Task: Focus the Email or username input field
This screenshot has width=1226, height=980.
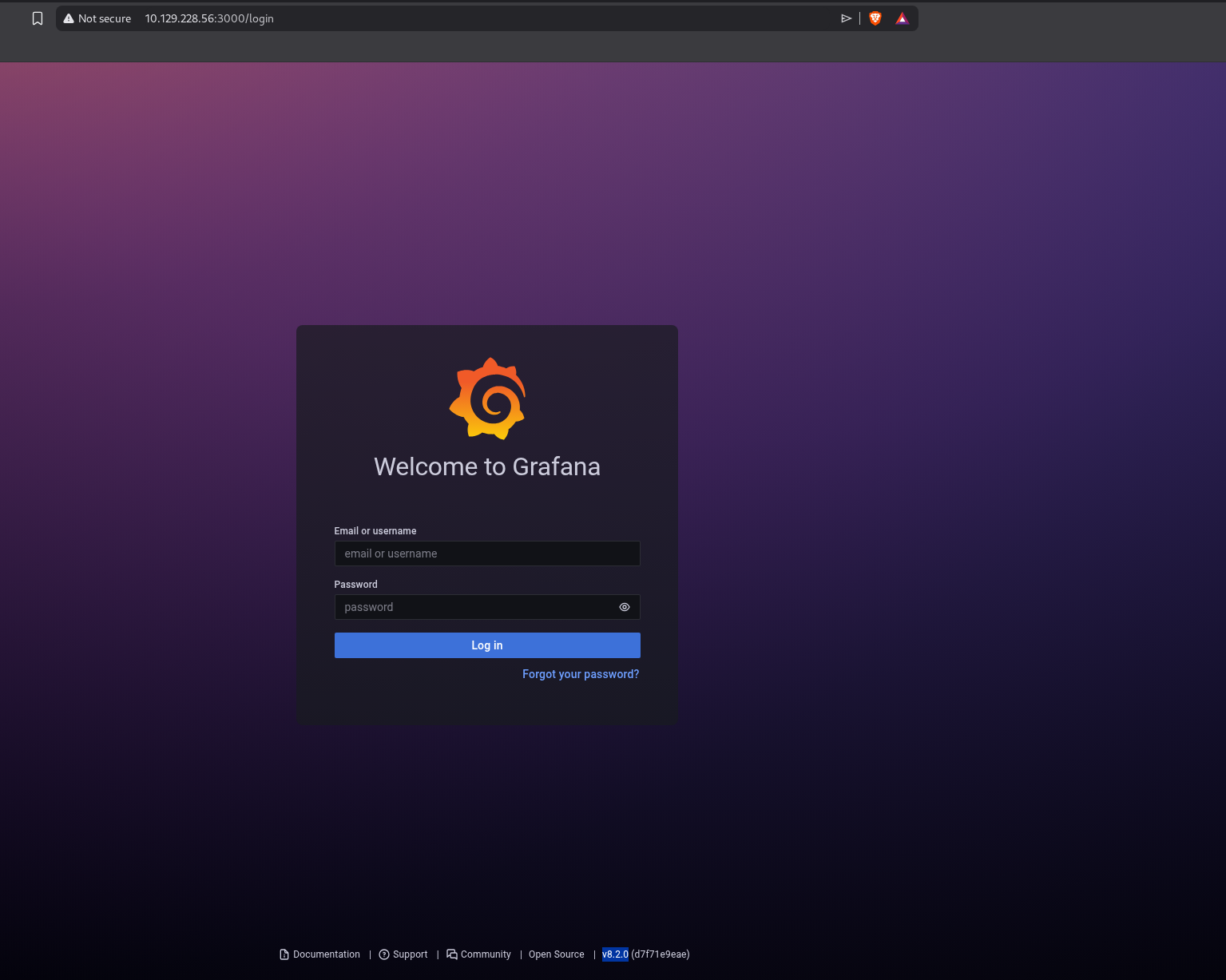Action: (x=487, y=553)
